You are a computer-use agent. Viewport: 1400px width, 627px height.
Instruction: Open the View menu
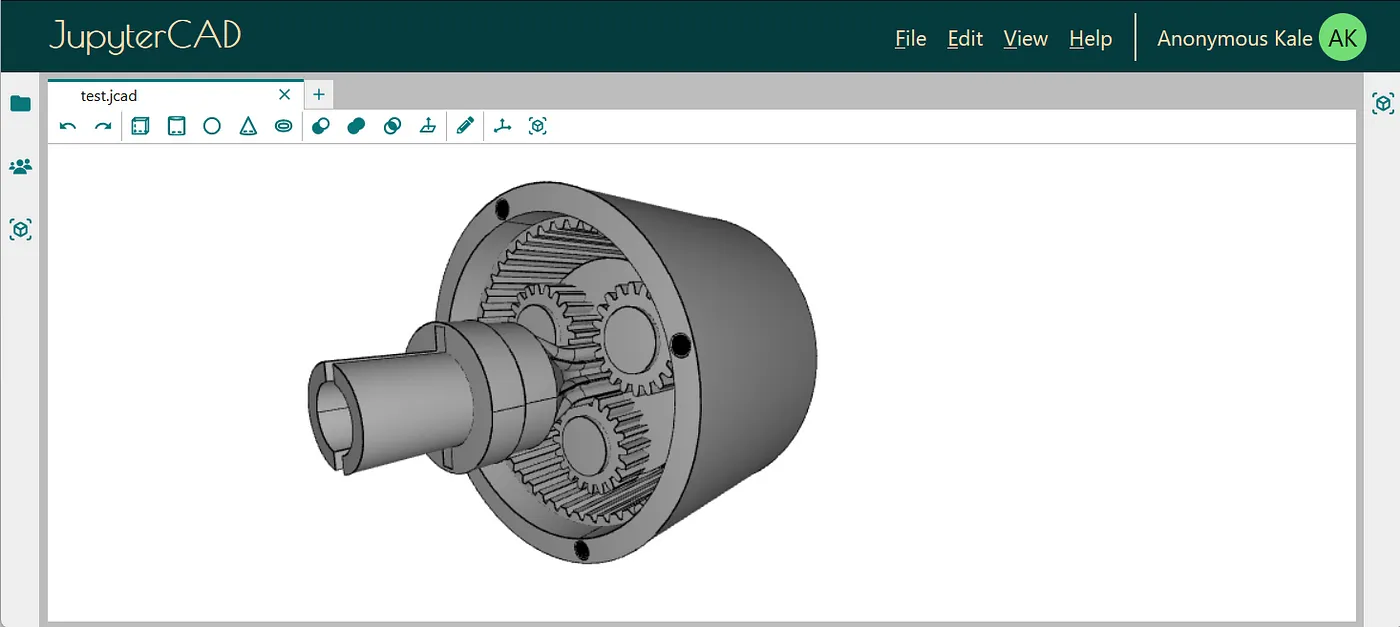(1025, 39)
